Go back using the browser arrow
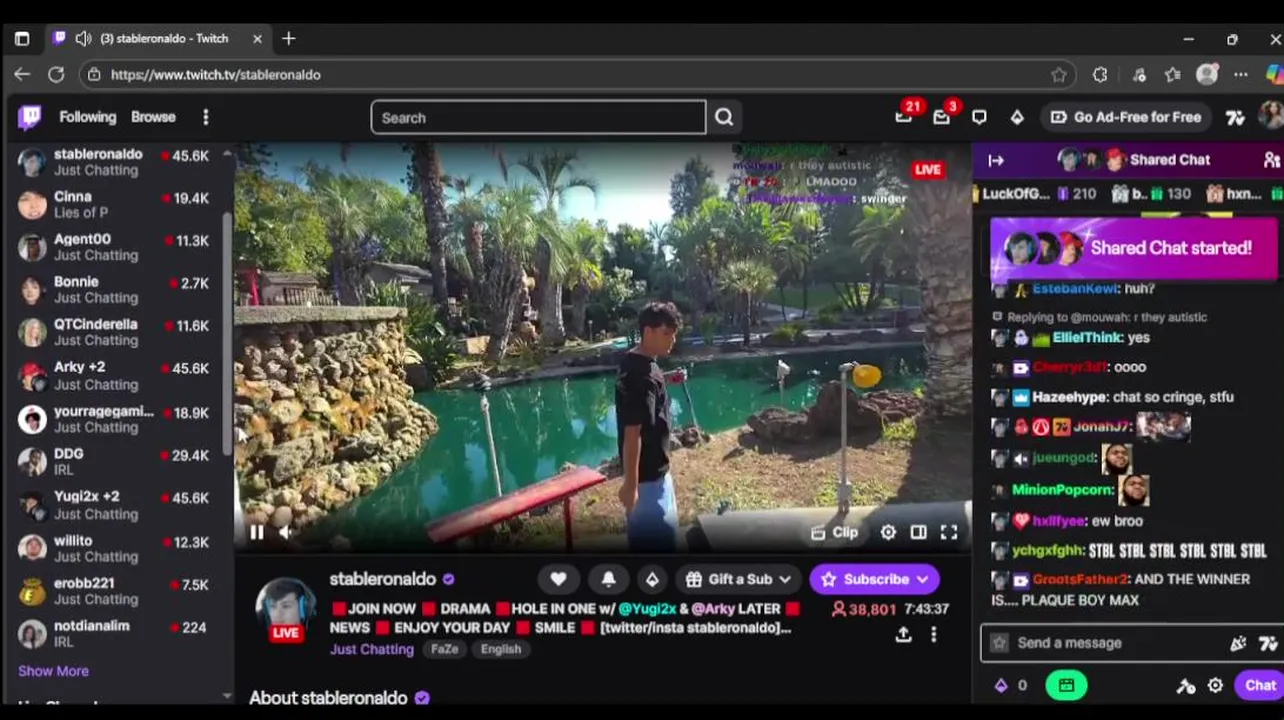1284x720 pixels. click(22, 74)
